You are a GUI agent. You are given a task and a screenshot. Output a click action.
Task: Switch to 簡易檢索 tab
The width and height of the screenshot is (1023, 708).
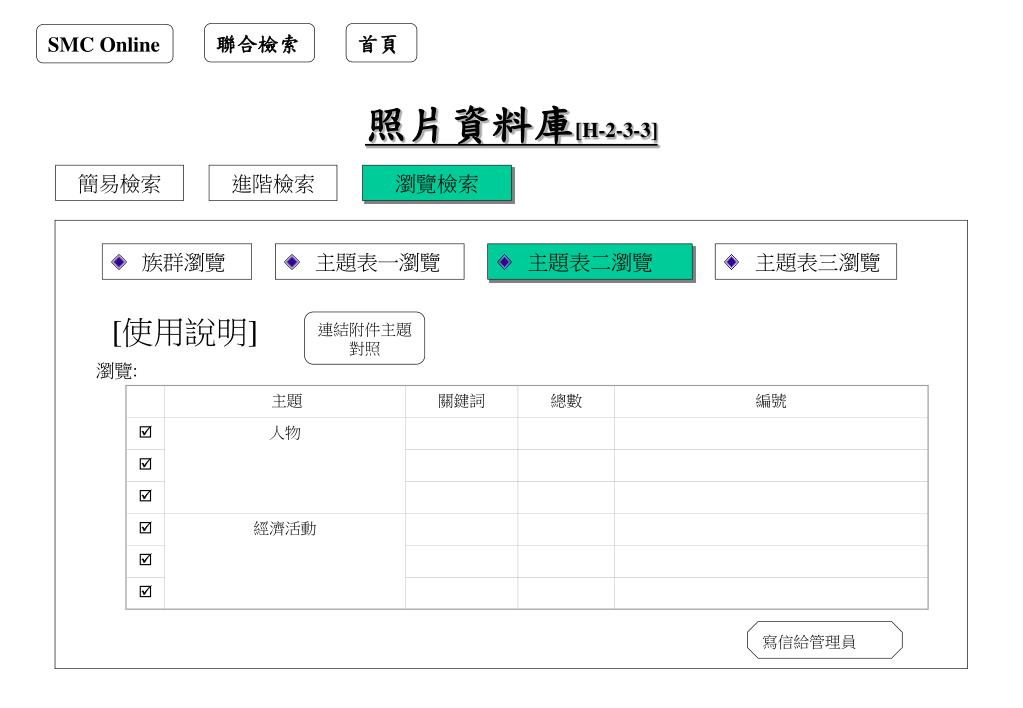coord(119,183)
